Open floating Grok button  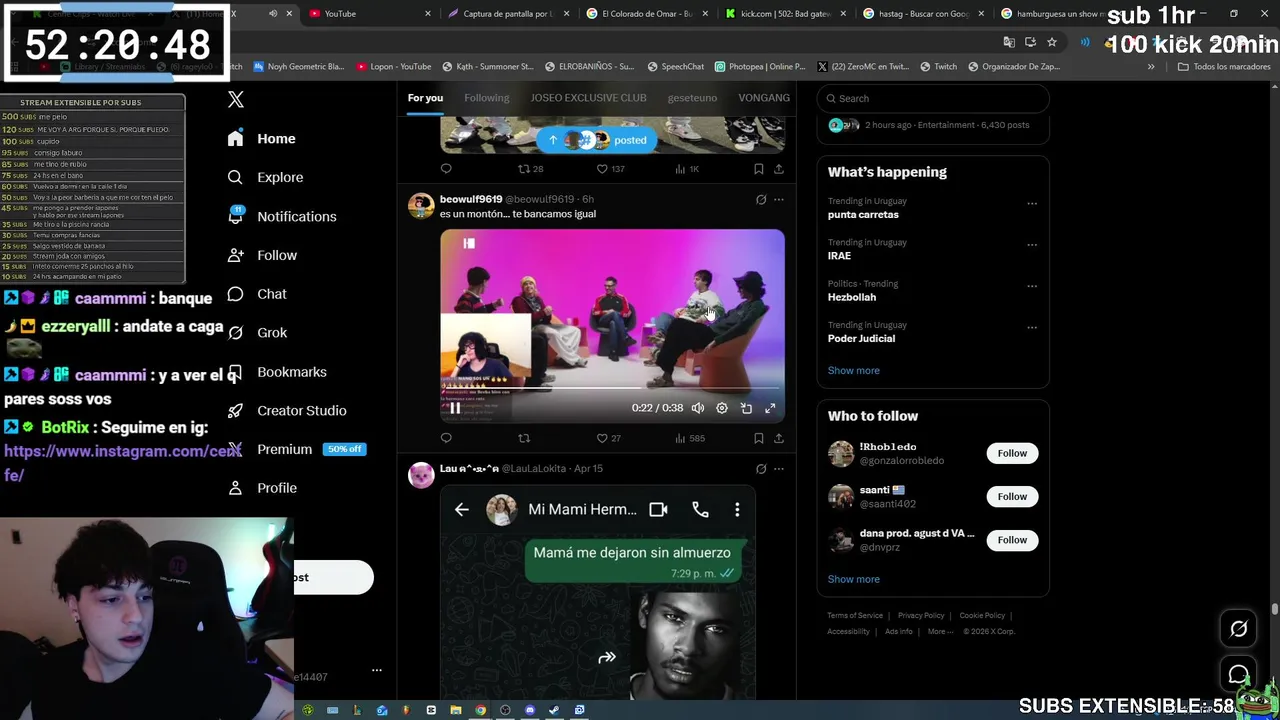coord(1239,629)
